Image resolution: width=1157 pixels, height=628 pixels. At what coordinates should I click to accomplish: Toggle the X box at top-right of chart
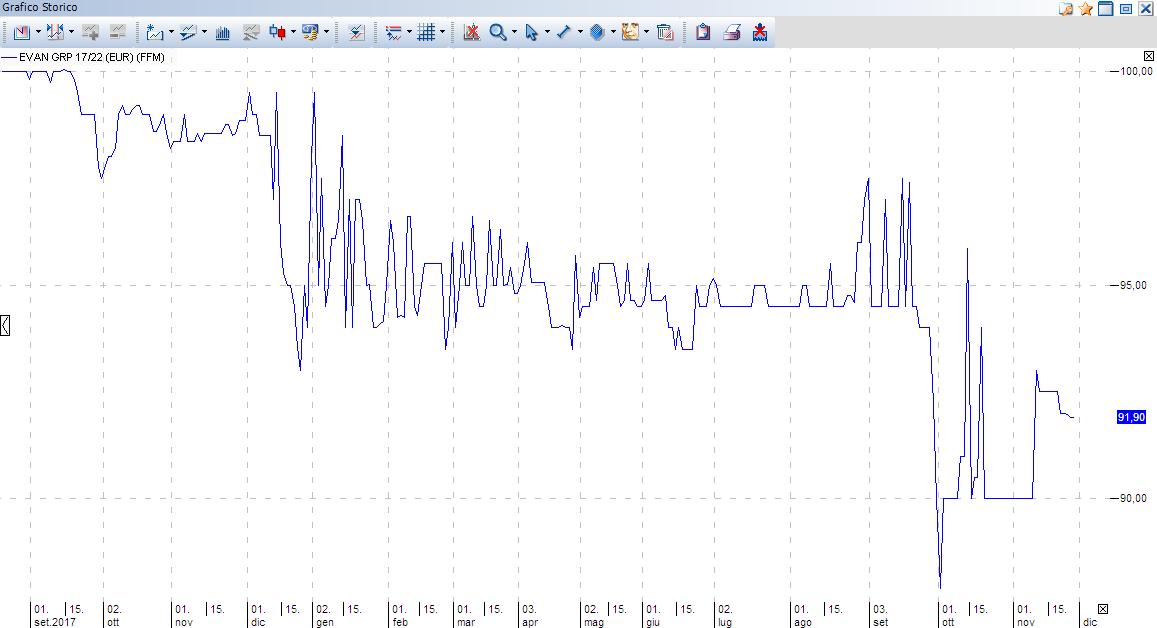click(1149, 56)
